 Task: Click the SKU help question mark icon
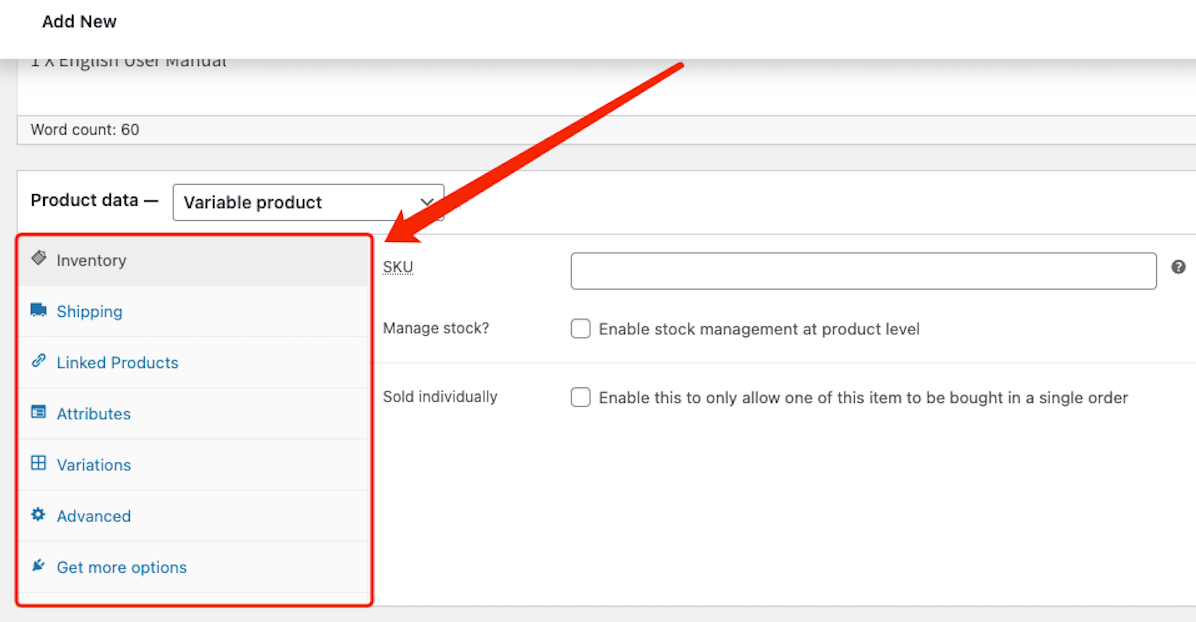coord(1178,267)
